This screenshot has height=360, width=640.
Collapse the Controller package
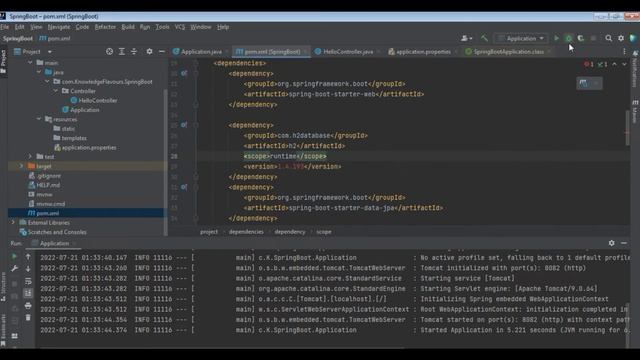pyautogui.click(x=56, y=91)
